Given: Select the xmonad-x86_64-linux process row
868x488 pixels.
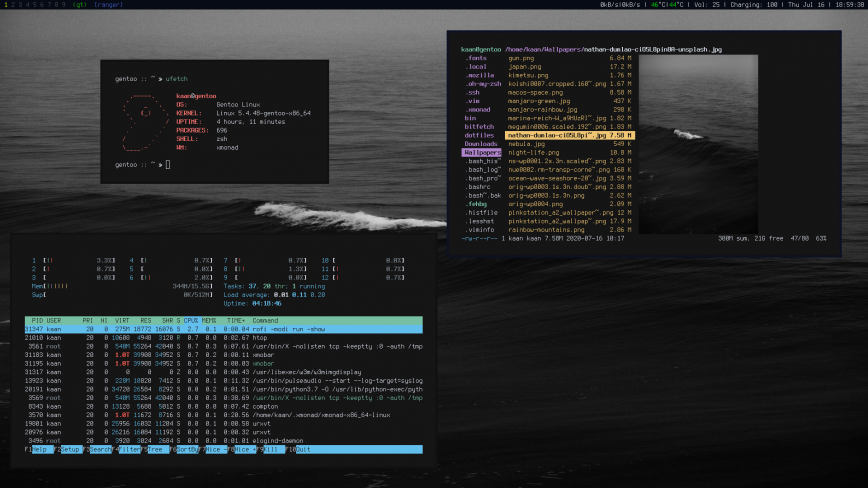Looking at the screenshot, I should (224, 415).
